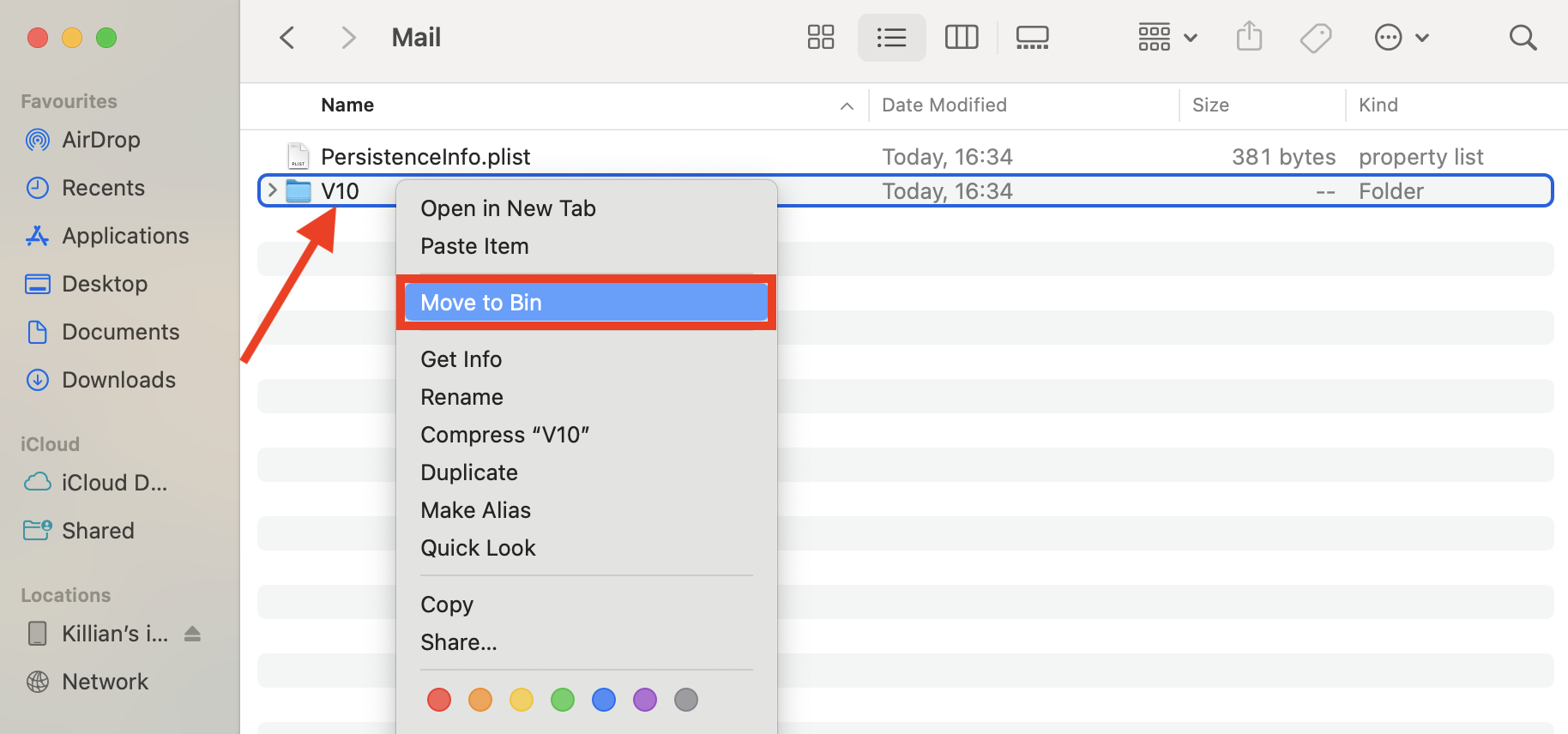Apply the red tag color

439,700
